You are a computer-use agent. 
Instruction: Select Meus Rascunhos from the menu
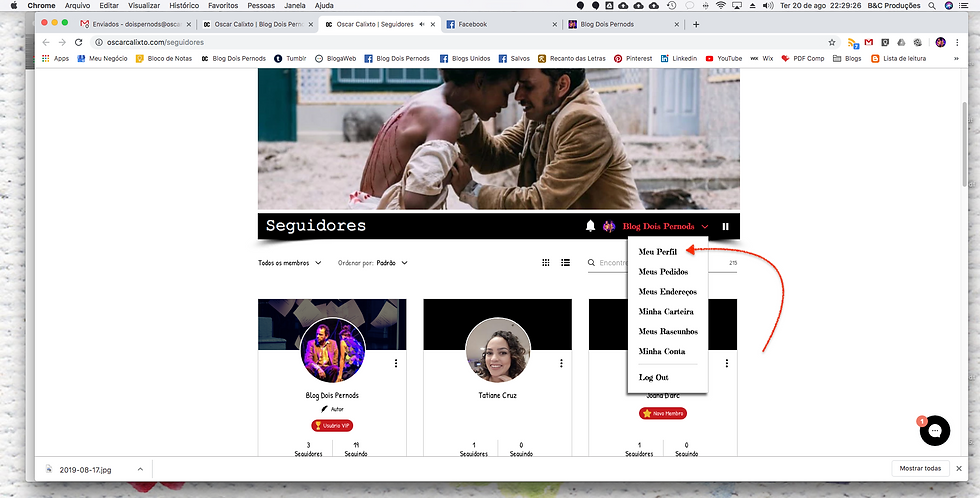668,332
